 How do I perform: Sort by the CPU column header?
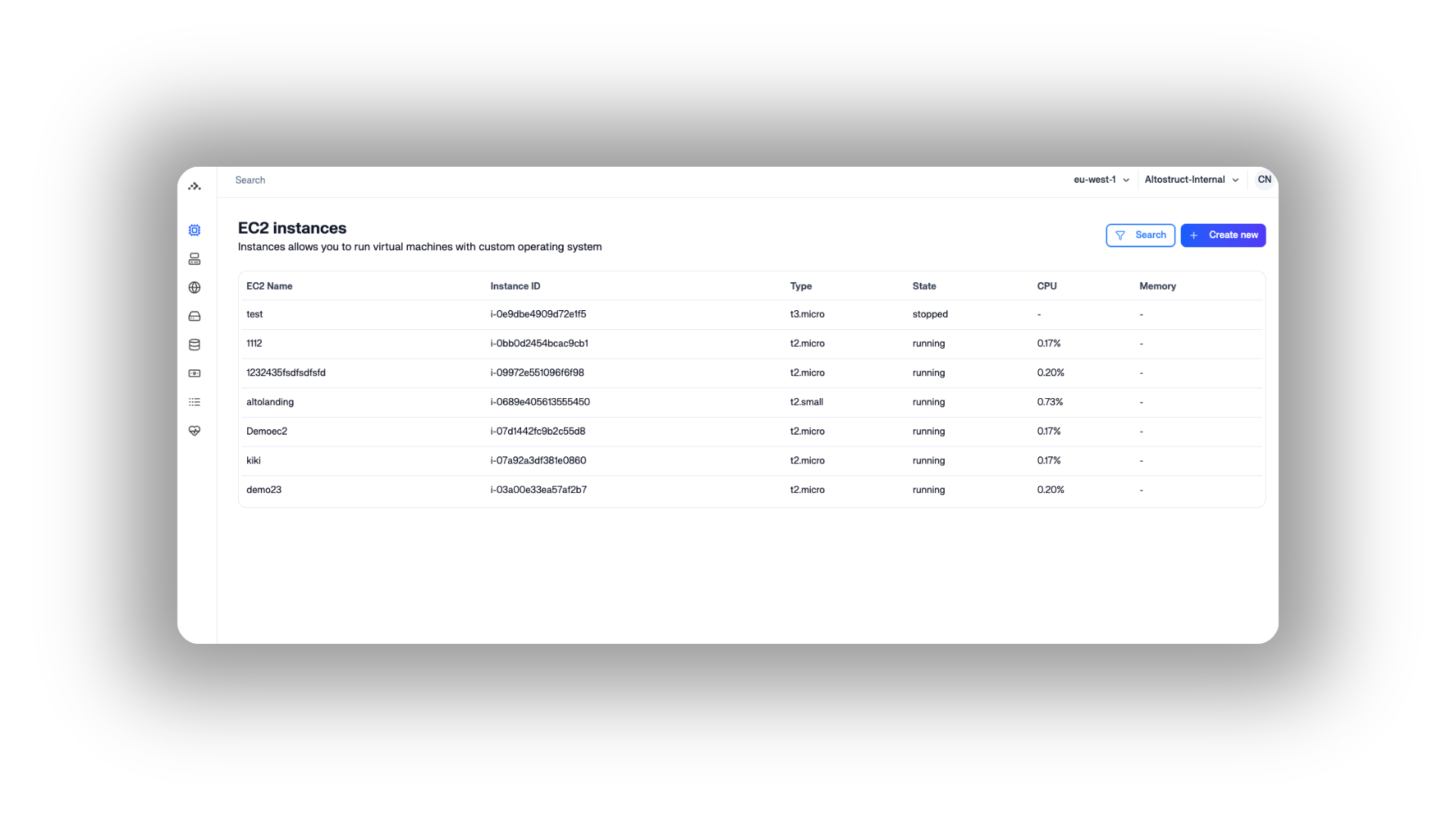[x=1046, y=286]
